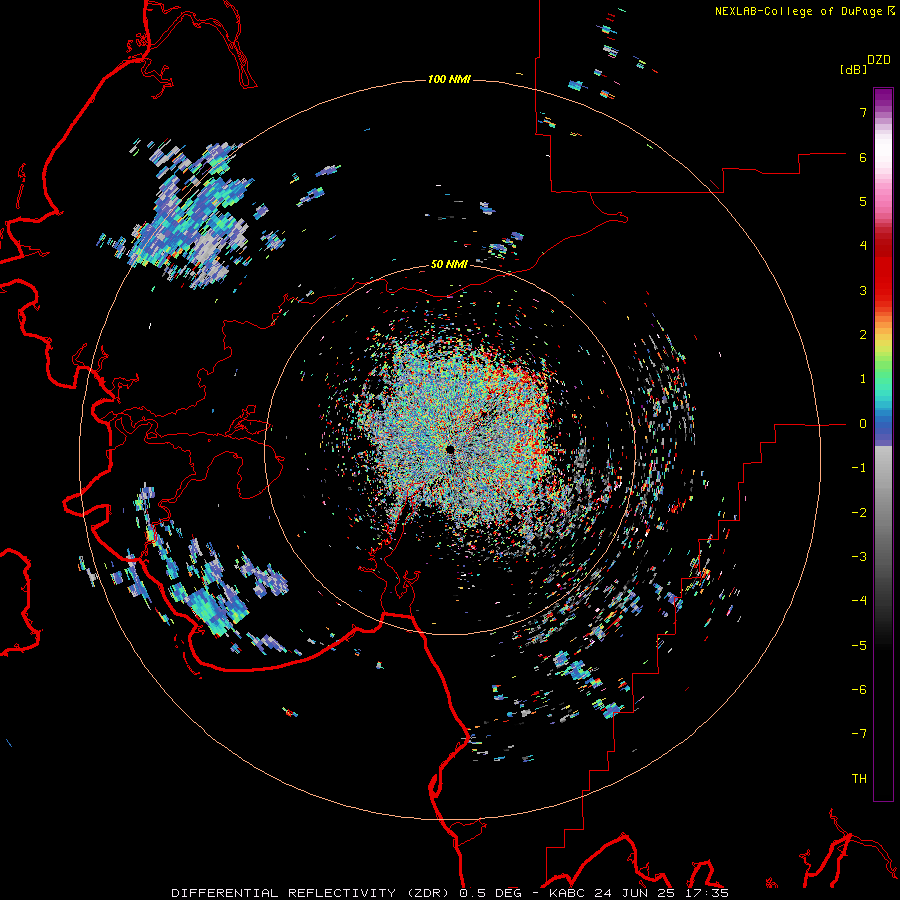900x900 pixels.
Task: Click the 1 value on the color scale
Action: [x=863, y=379]
